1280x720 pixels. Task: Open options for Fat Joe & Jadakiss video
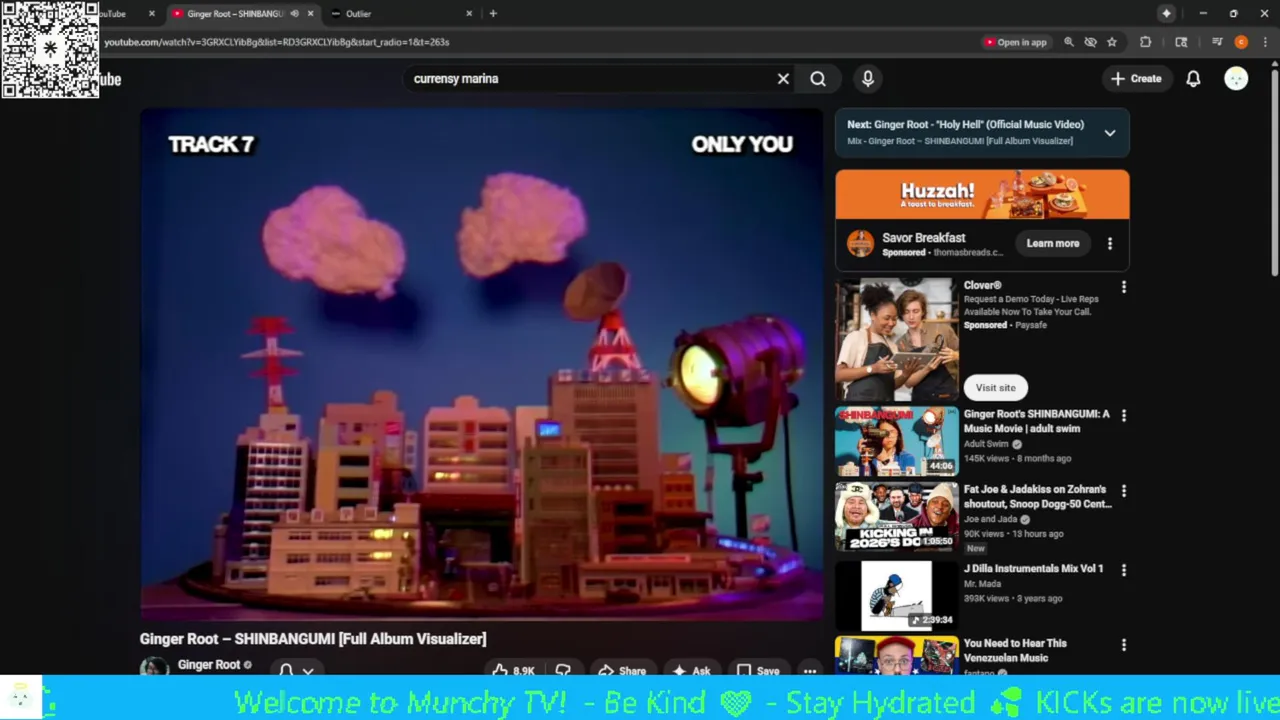pos(1123,491)
